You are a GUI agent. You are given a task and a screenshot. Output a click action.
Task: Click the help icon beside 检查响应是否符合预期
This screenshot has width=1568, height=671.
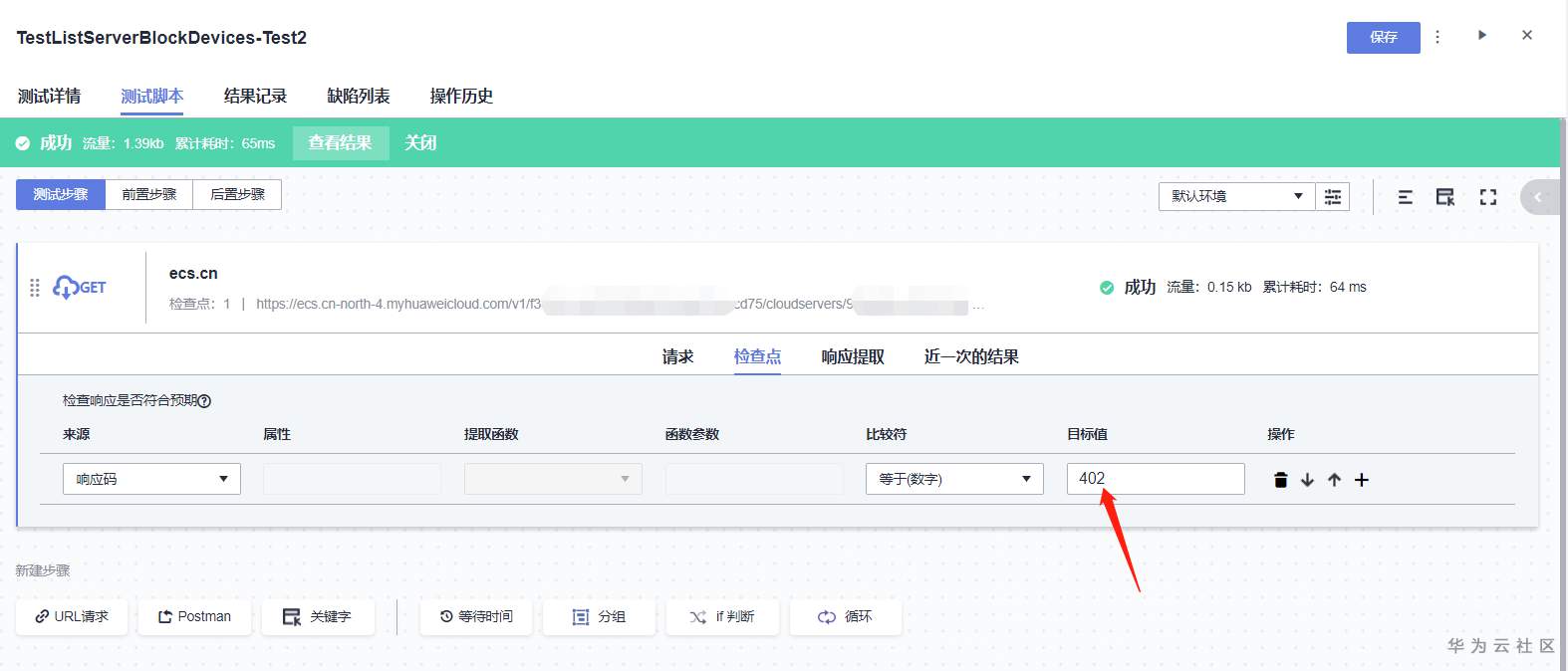coord(204,401)
